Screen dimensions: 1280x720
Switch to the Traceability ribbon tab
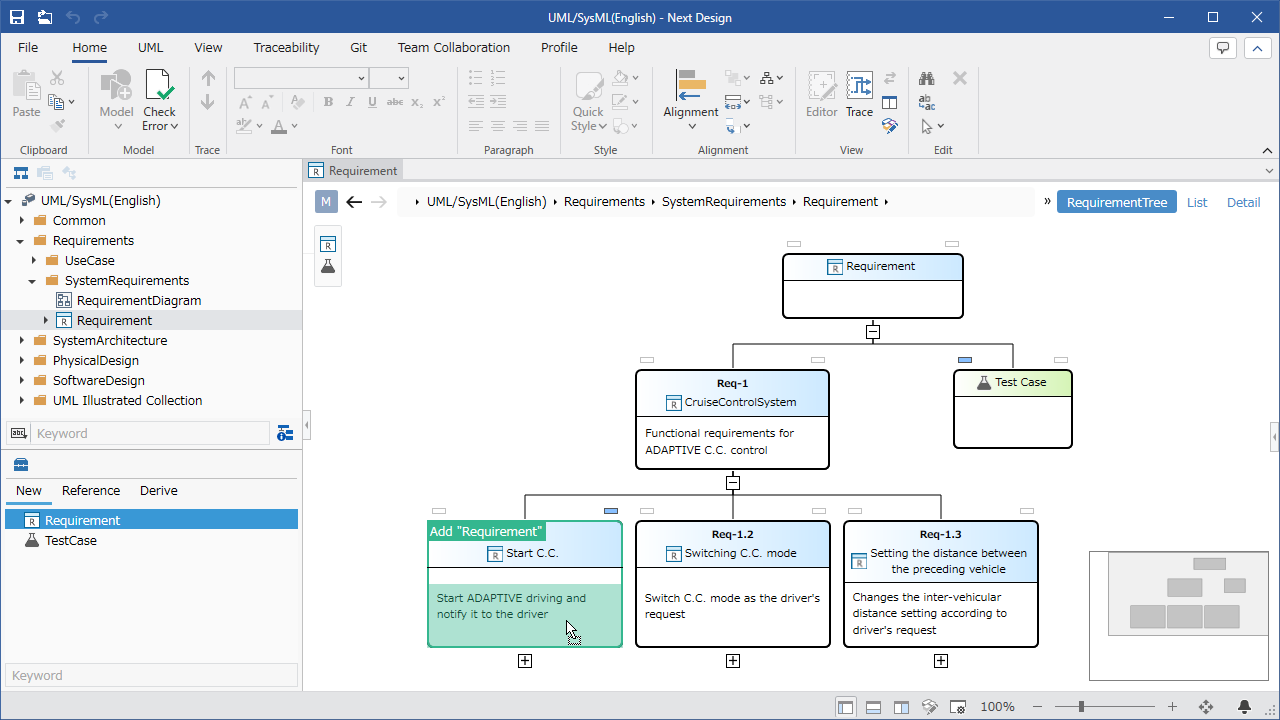click(x=286, y=47)
